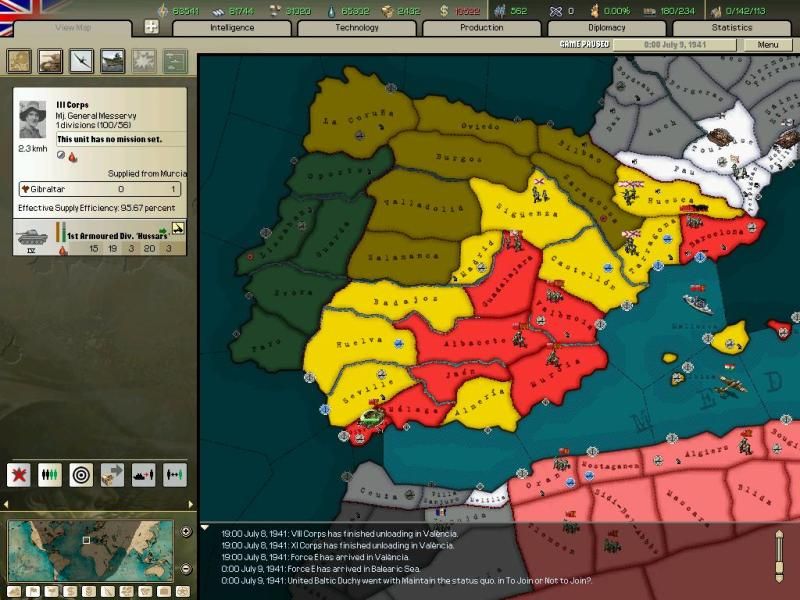800x600 pixels.
Task: Show air units with the airplane icon
Action: (82, 61)
